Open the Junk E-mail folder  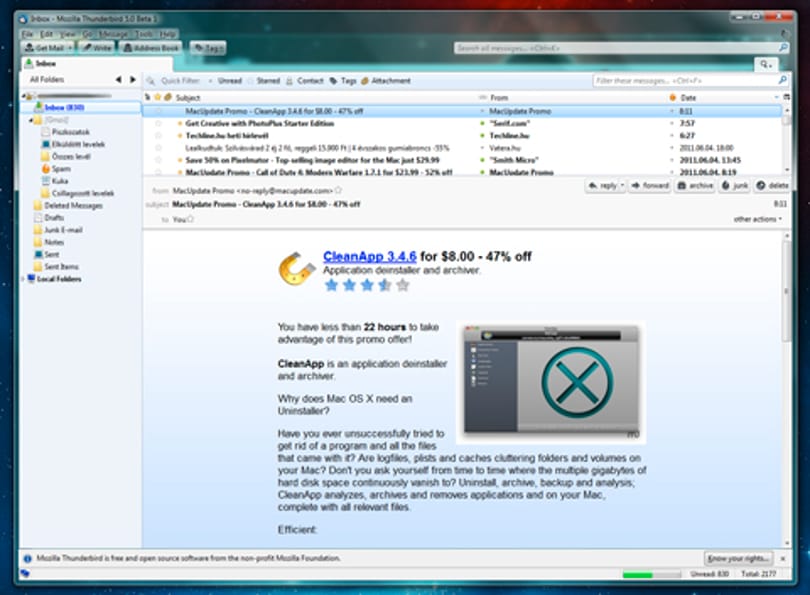tap(63, 230)
